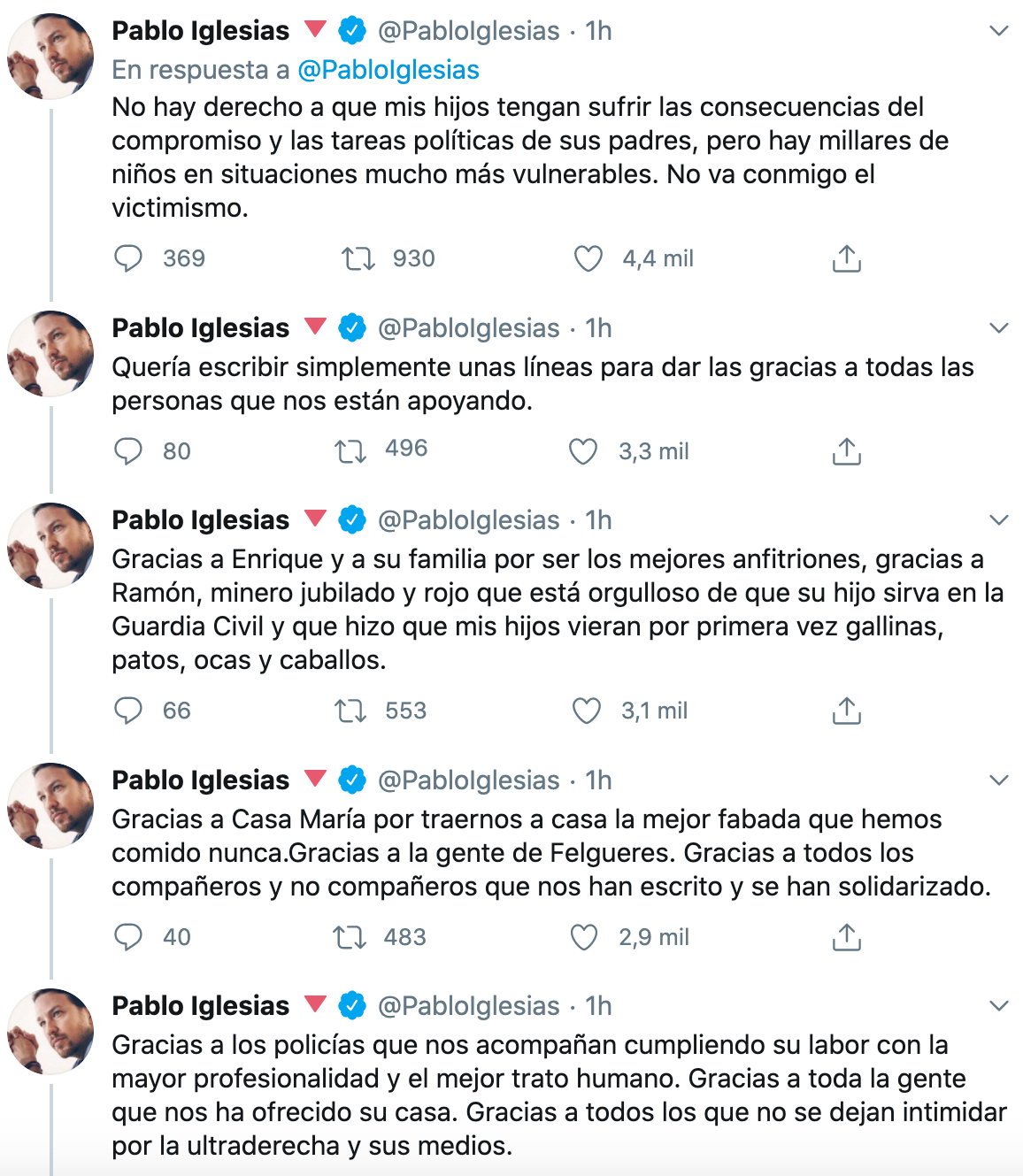Reply to the tweet with 369 replies

(128, 258)
